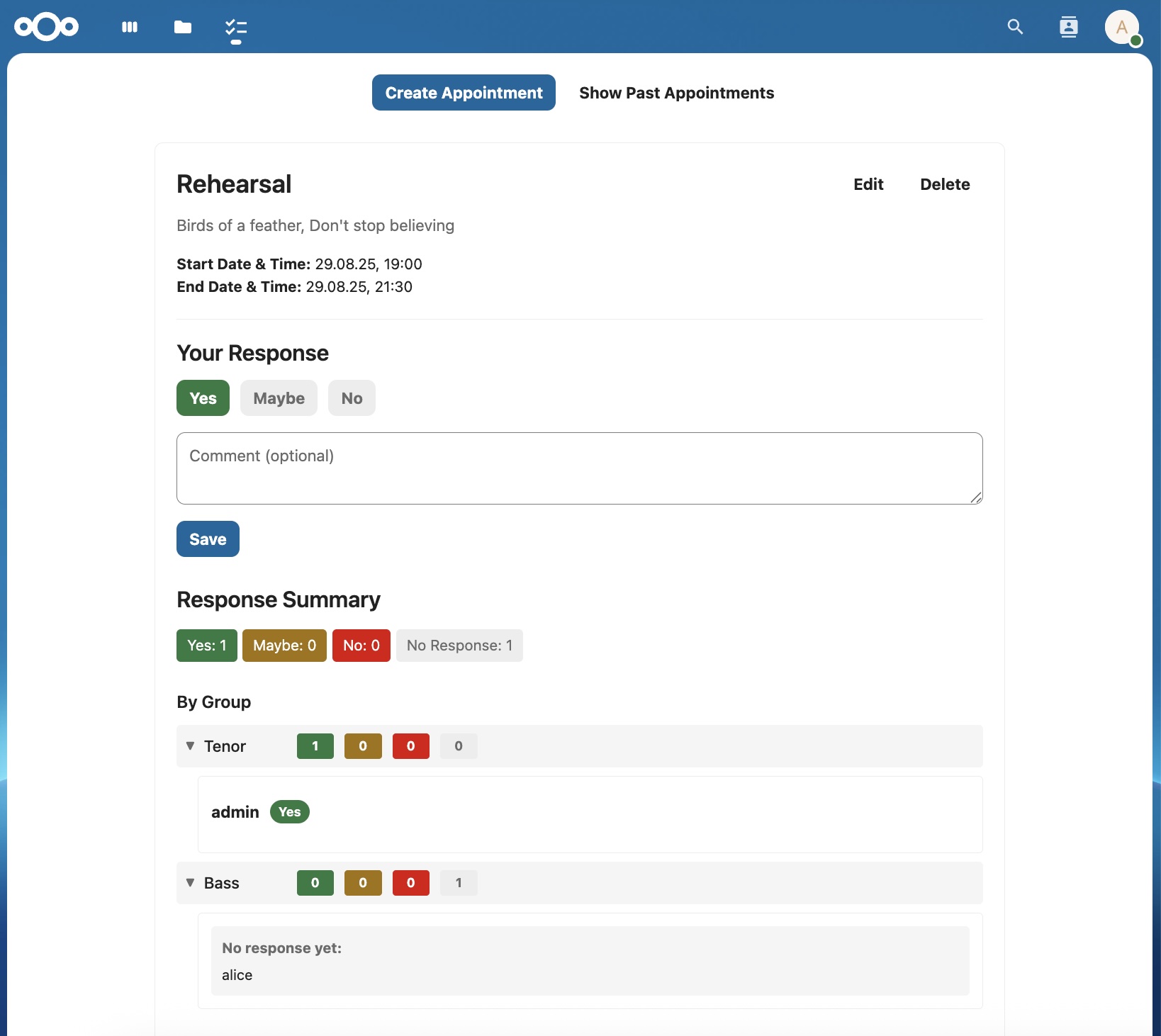Image resolution: width=1161 pixels, height=1036 pixels.
Task: Switch to Show Past Appointments
Action: (676, 93)
